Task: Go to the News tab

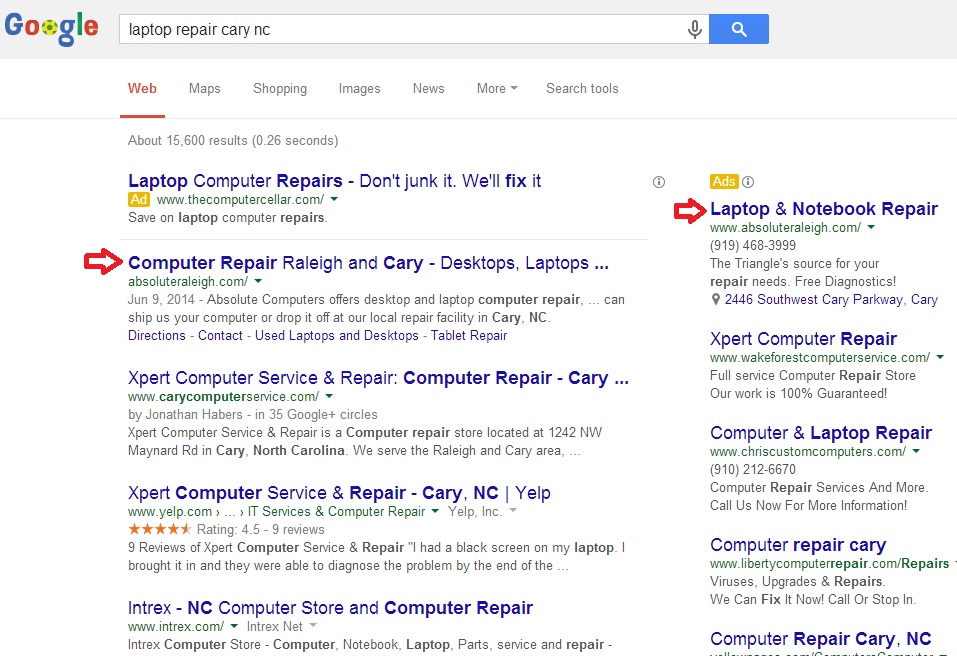Action: (428, 88)
